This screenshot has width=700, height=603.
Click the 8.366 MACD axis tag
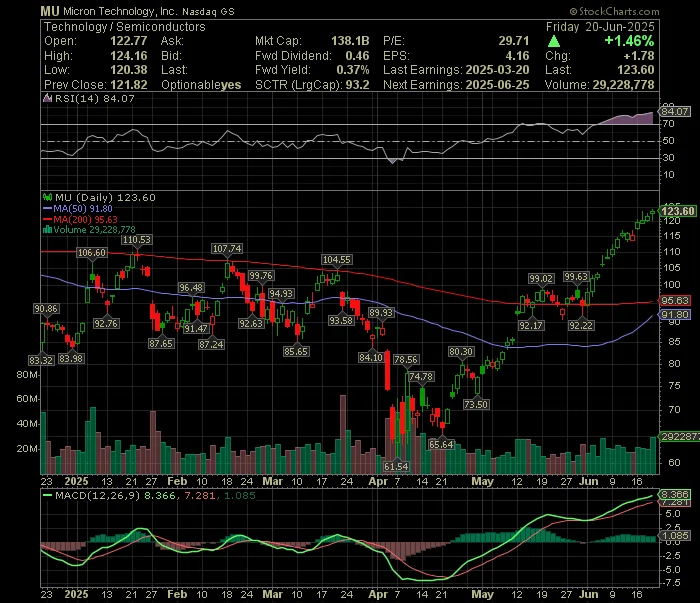tap(675, 495)
